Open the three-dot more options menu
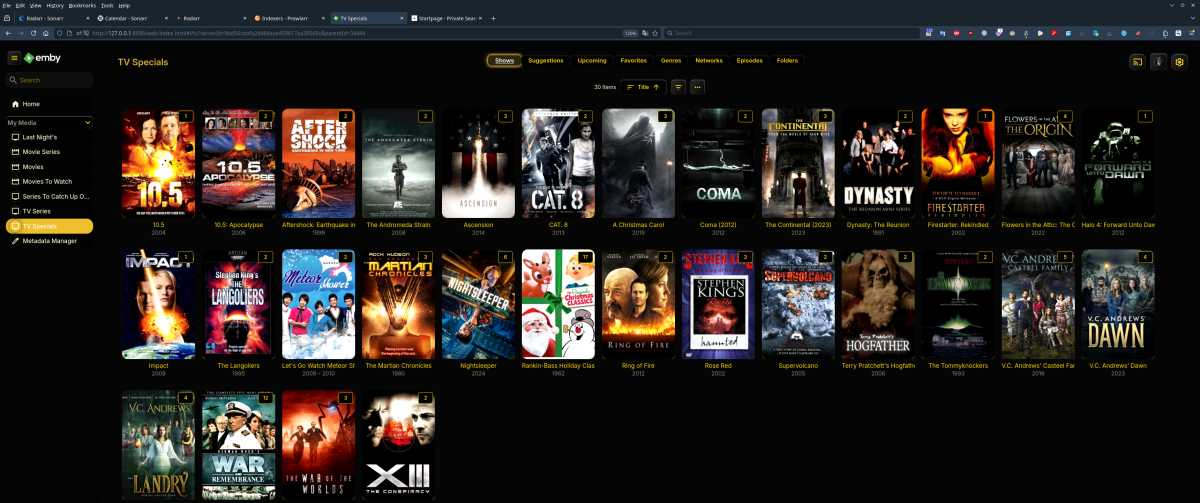 pyautogui.click(x=697, y=87)
